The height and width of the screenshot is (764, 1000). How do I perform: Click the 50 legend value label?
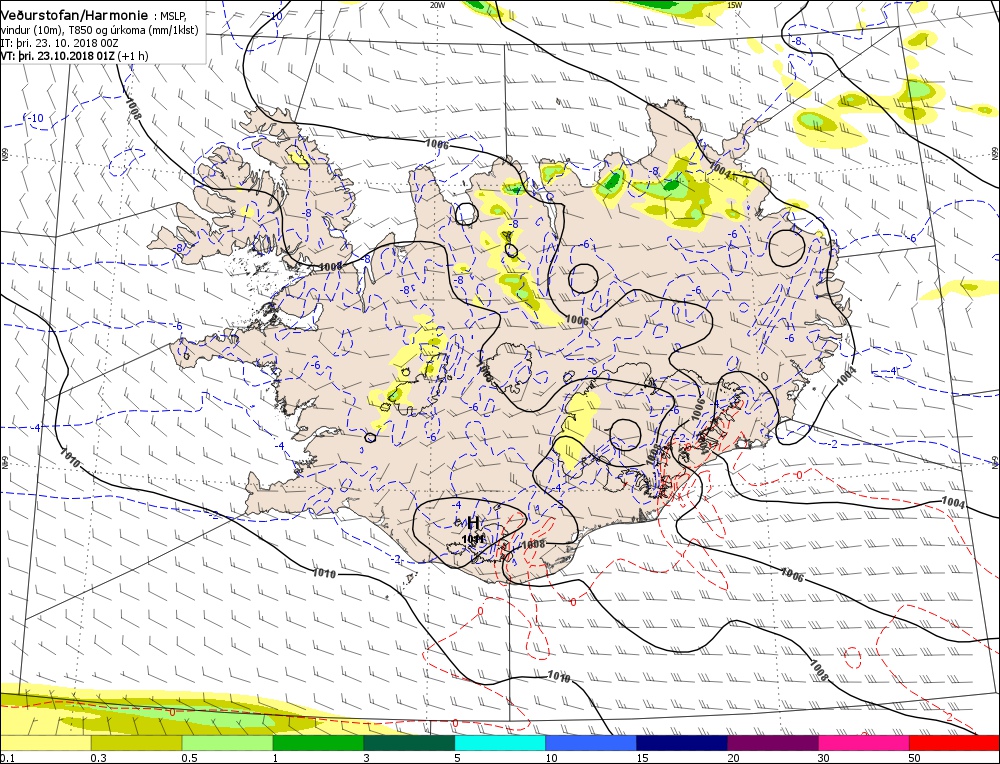tap(915, 758)
